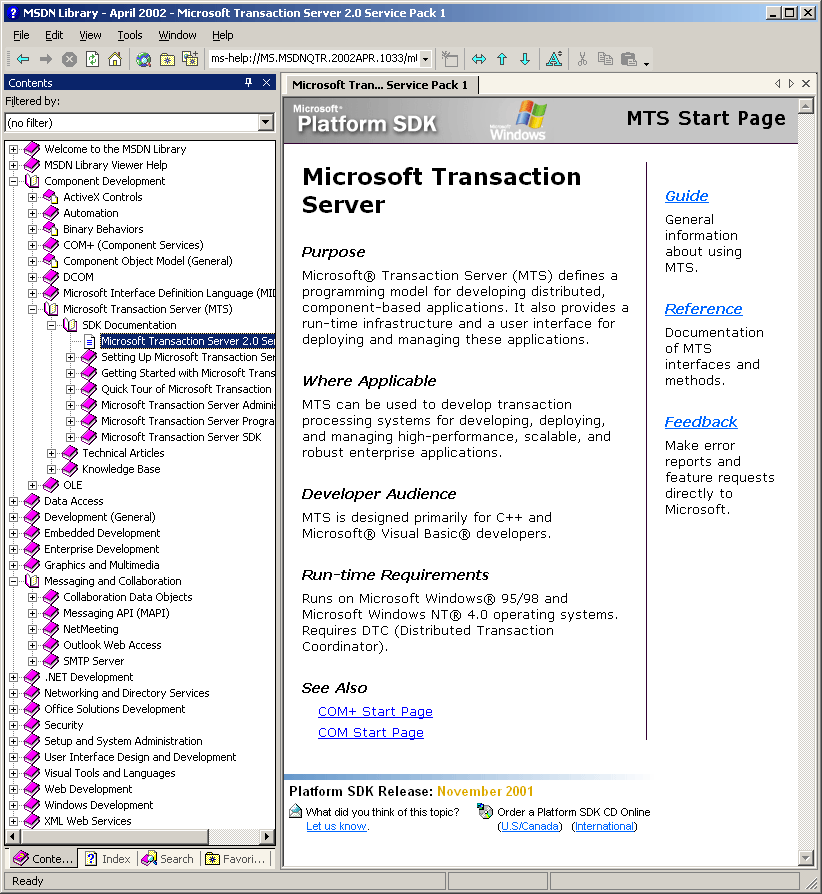822x894 pixels.
Task: Click the envelope icon beside topic feedback
Action: coord(295,811)
